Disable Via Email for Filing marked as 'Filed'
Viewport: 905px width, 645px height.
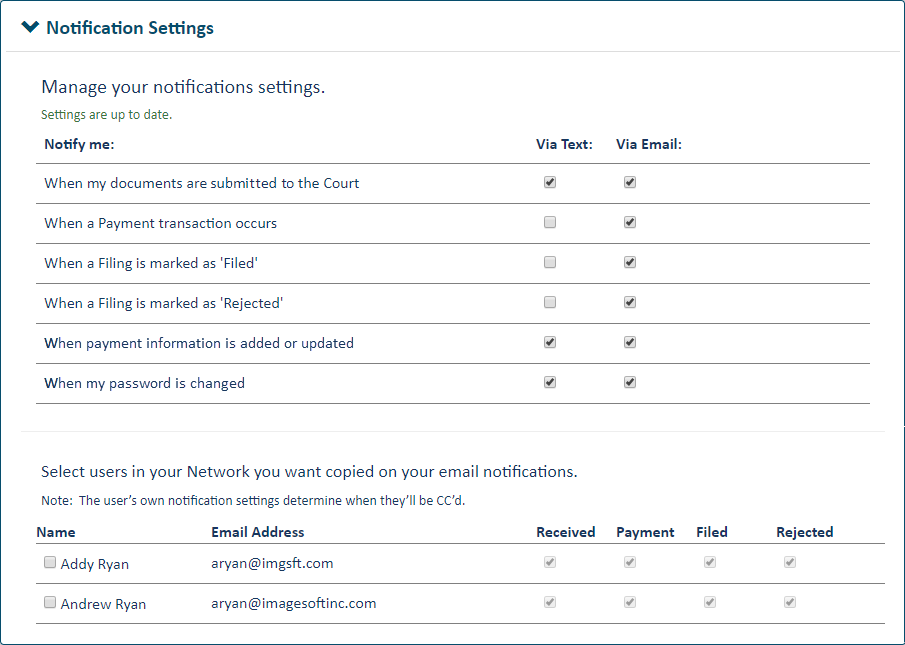pos(629,262)
